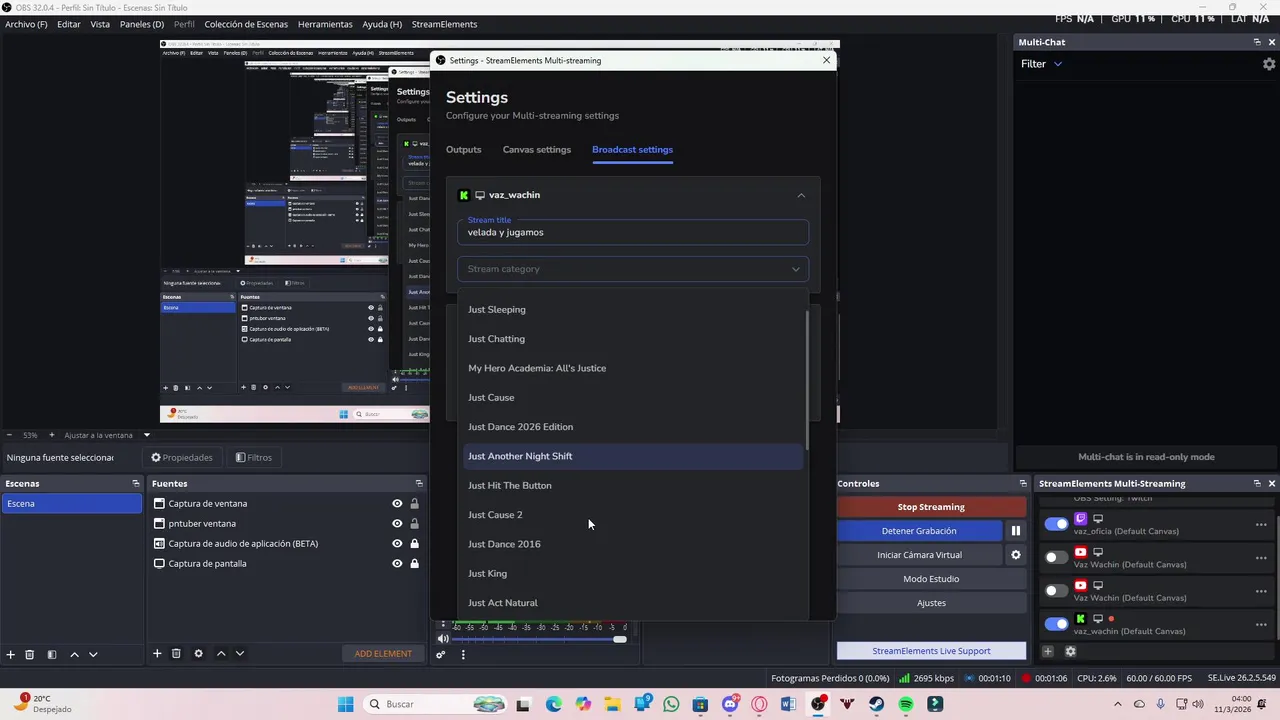Open the StreamElements menu
This screenshot has height=720, width=1280.
pos(444,24)
